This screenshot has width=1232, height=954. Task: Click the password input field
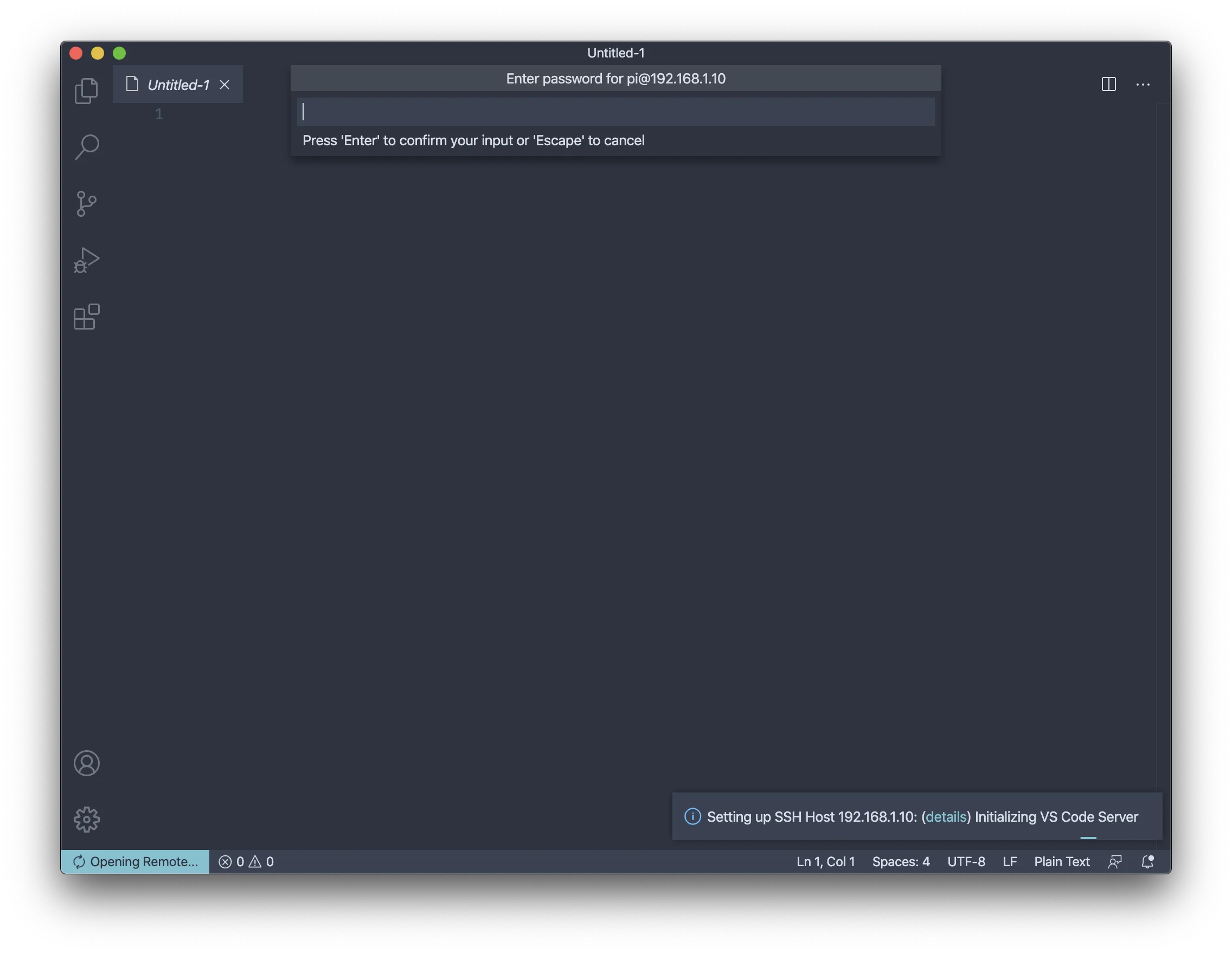pos(615,112)
